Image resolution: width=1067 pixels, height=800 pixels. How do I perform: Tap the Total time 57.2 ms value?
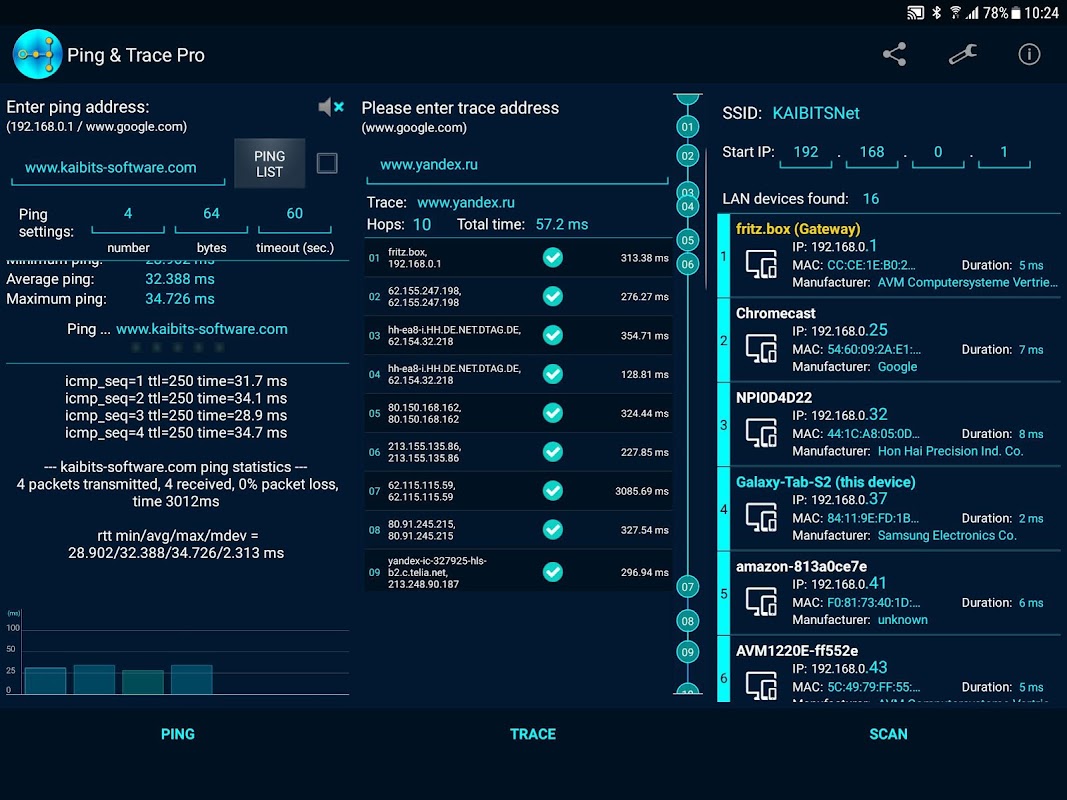tap(561, 224)
